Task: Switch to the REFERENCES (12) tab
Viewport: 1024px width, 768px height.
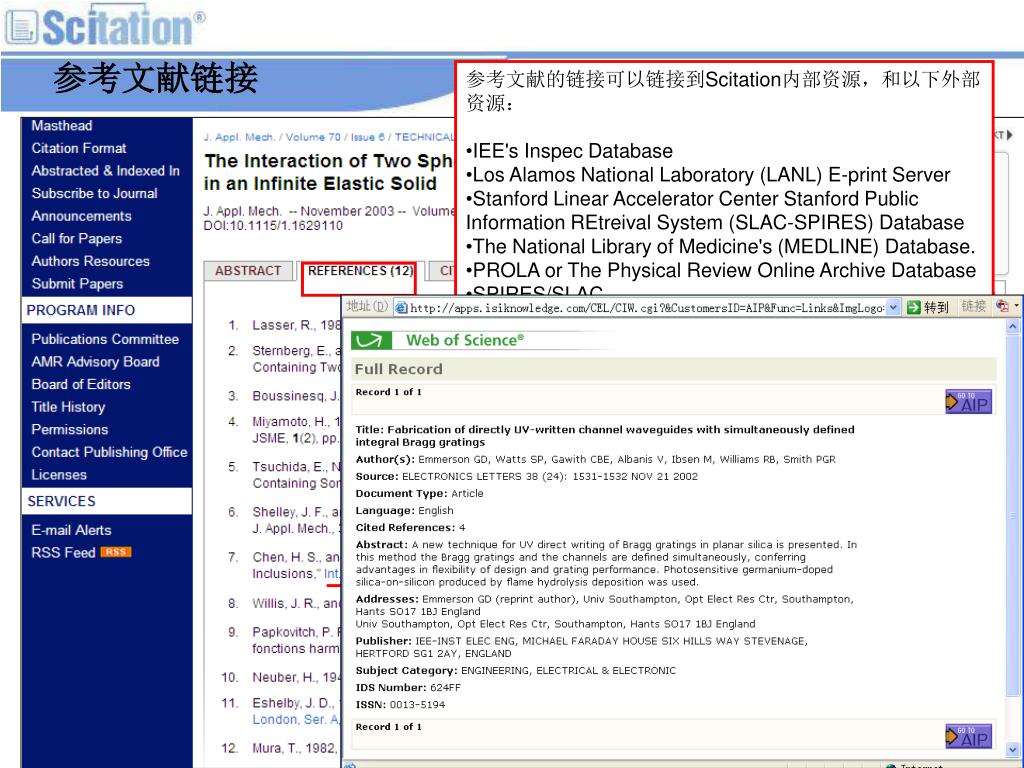Action: (360, 270)
